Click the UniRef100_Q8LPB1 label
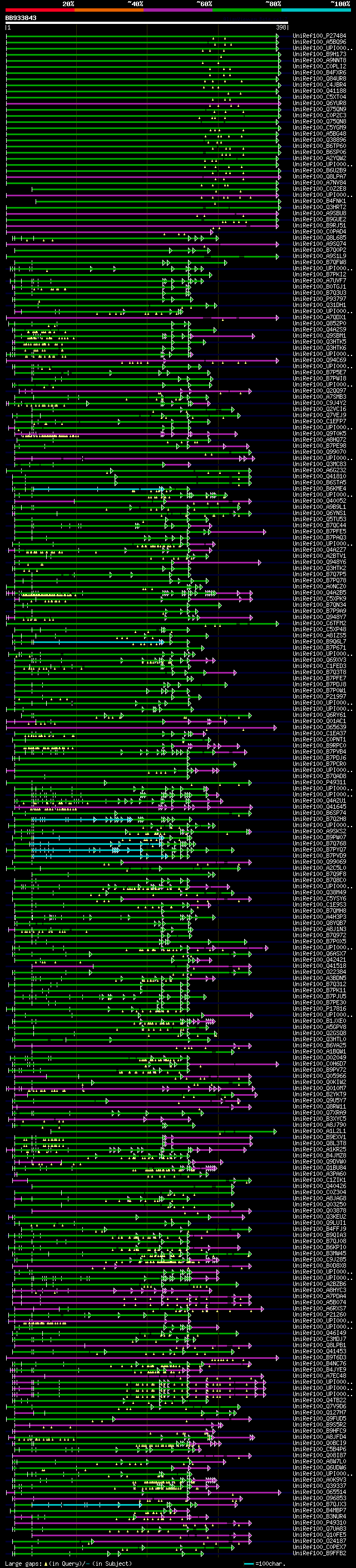Screen dimensions: 356x1568 click(319, 1344)
